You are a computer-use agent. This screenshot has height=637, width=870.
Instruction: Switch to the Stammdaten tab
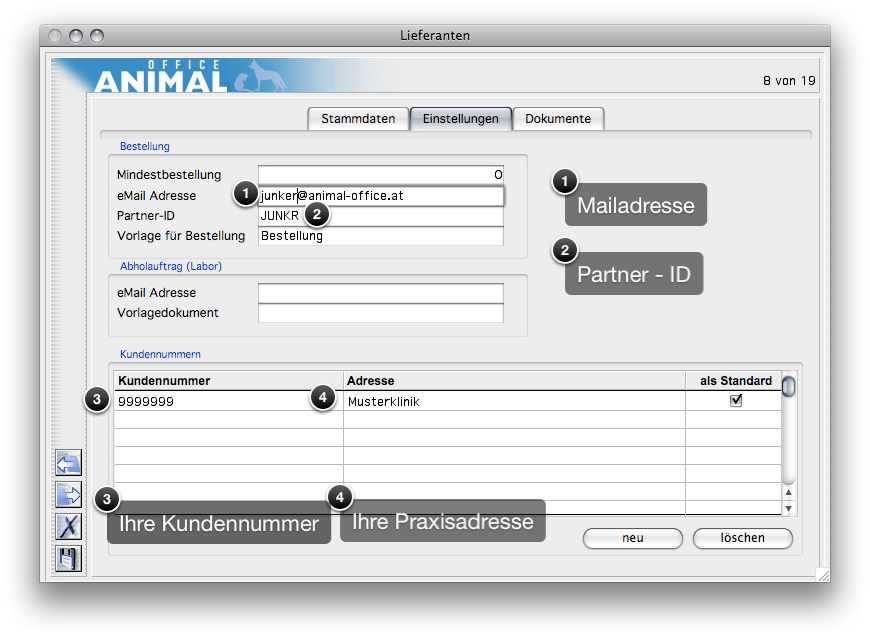(x=358, y=119)
